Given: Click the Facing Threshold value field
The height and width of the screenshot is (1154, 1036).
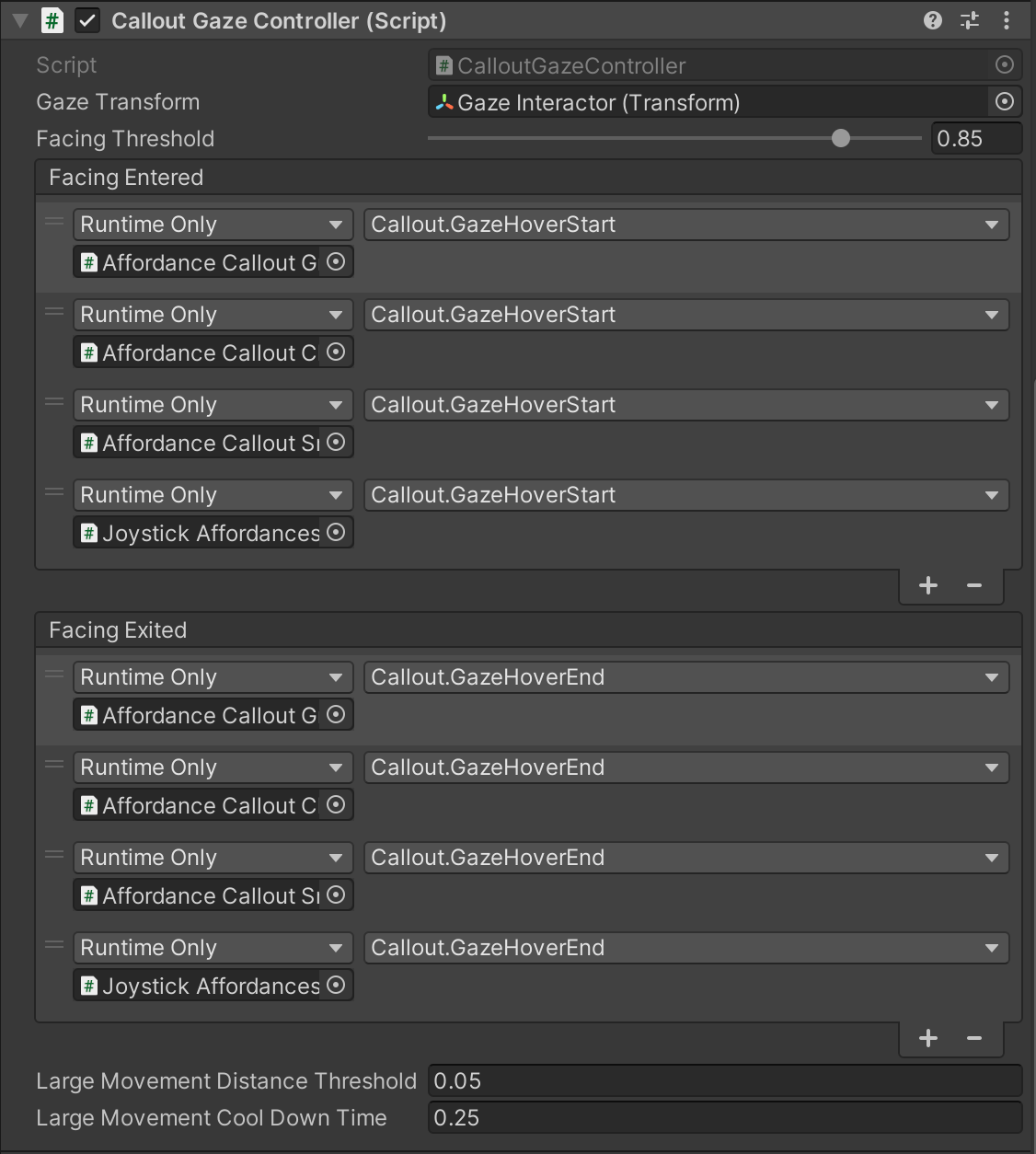Looking at the screenshot, I should 975,139.
